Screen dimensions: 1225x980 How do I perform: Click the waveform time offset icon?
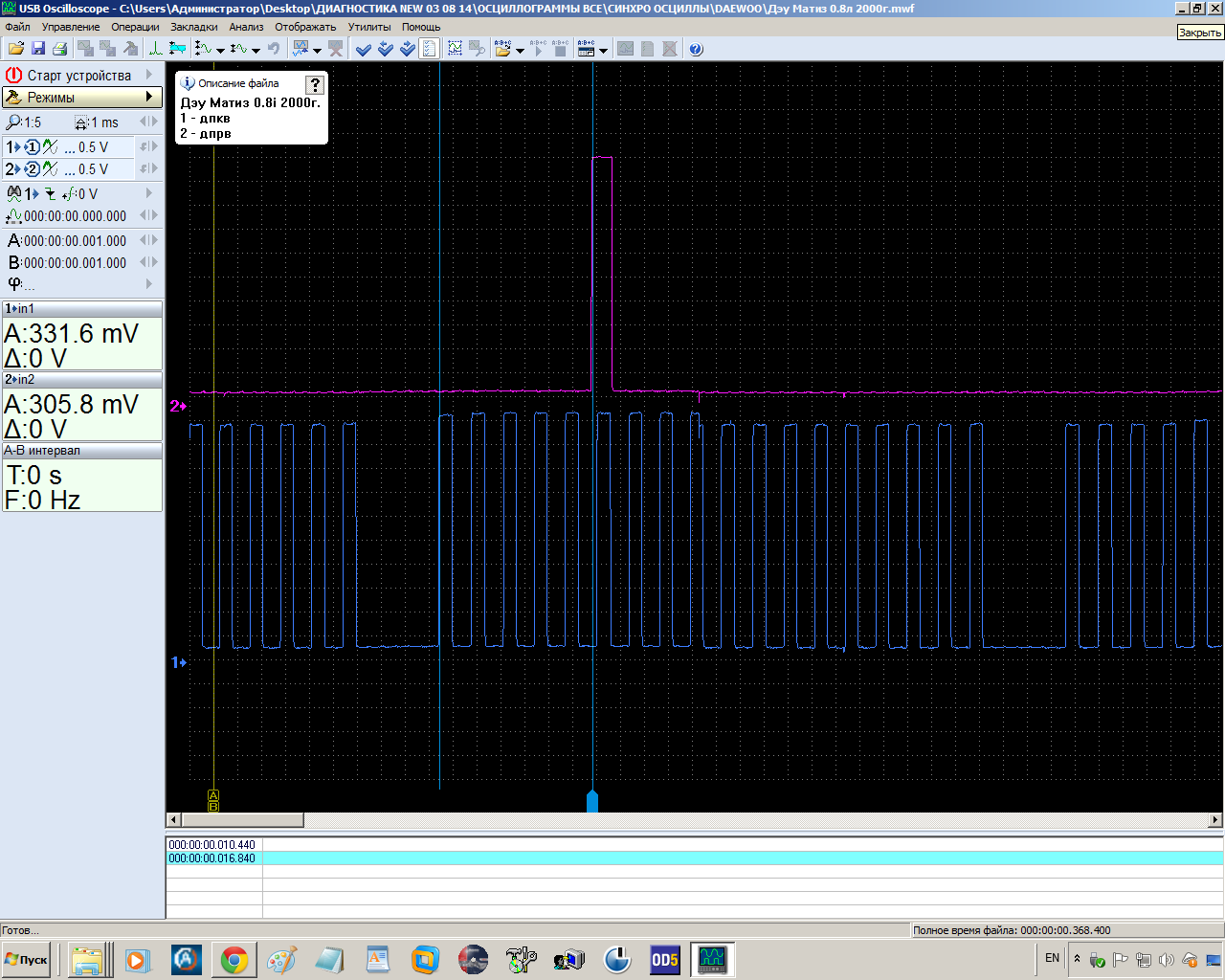(13, 216)
